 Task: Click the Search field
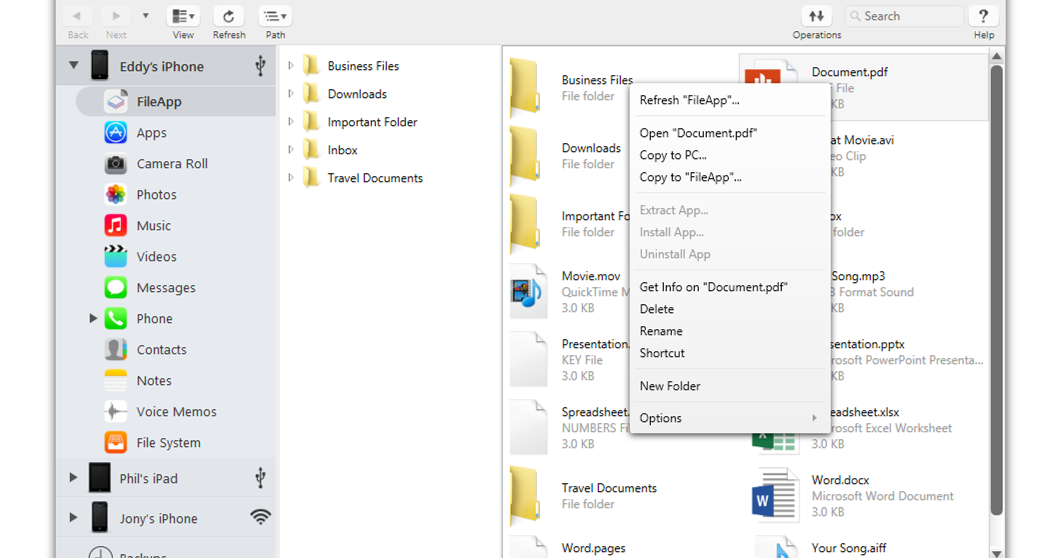coord(904,16)
